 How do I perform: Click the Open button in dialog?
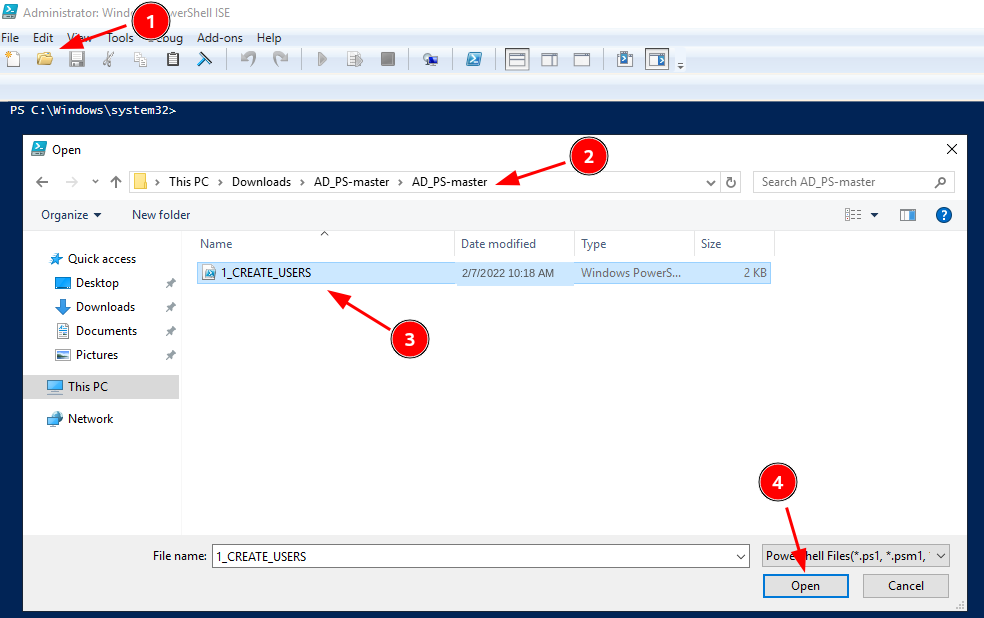click(806, 586)
